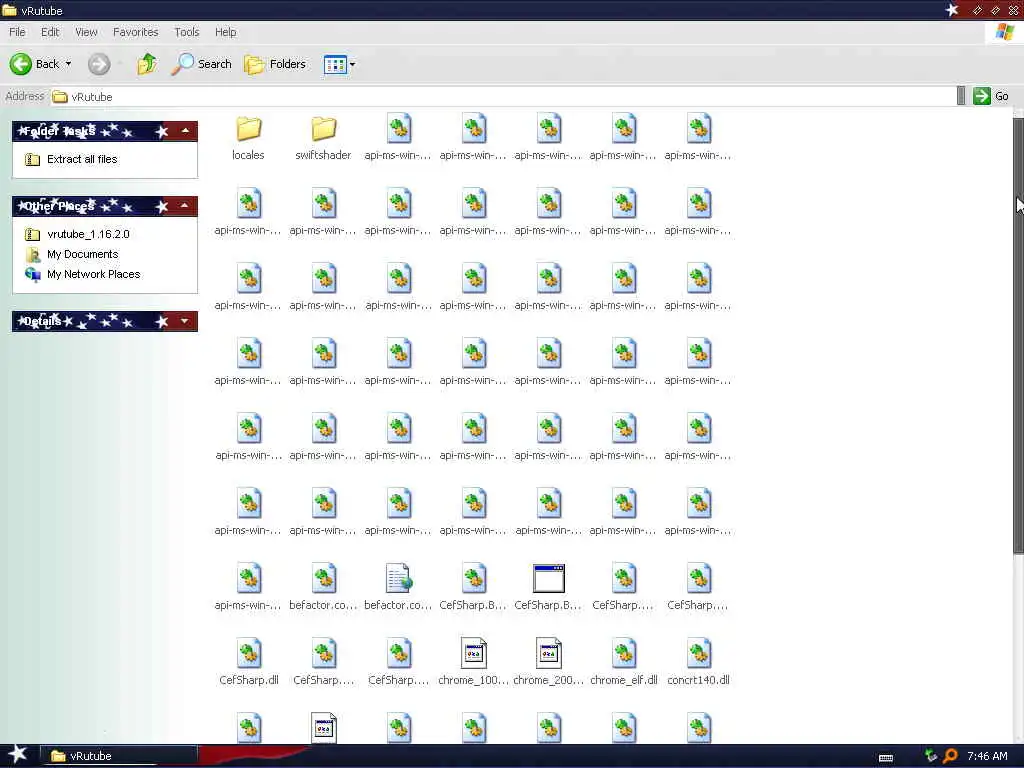
Task: Click the taskbar clock showing 7:46 AM
Action: tap(987, 756)
